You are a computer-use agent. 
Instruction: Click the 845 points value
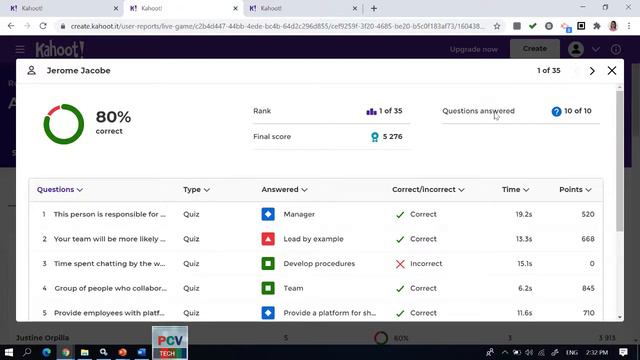(588, 288)
